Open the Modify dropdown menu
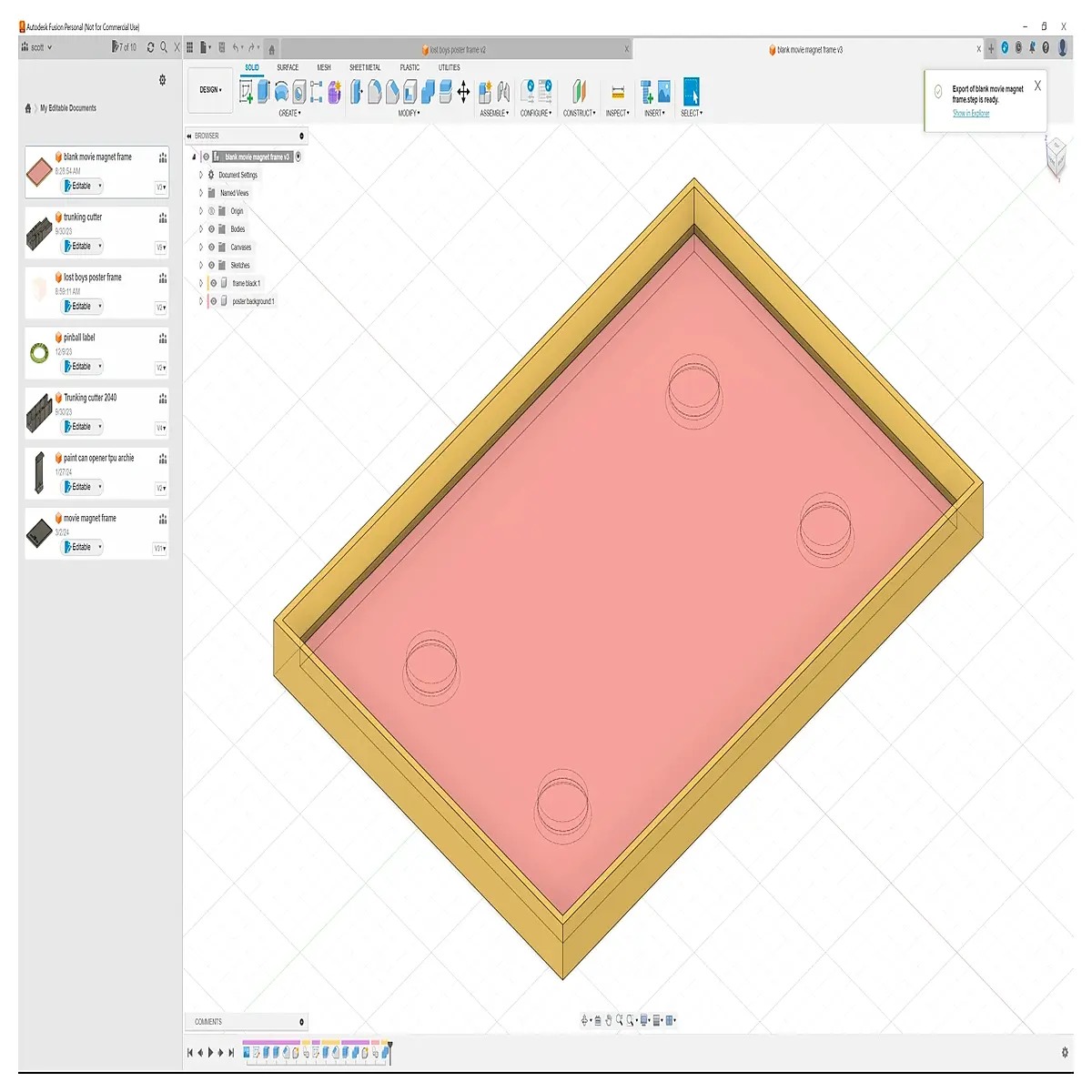 [409, 114]
